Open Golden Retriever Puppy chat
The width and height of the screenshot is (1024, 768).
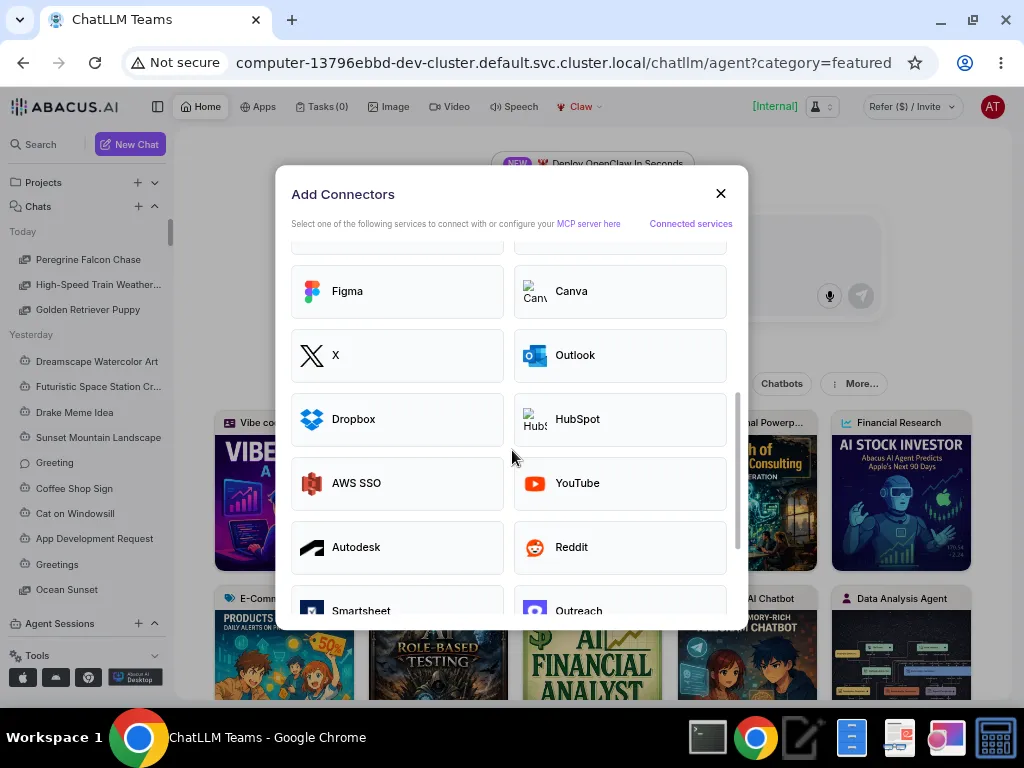pyautogui.click(x=88, y=310)
